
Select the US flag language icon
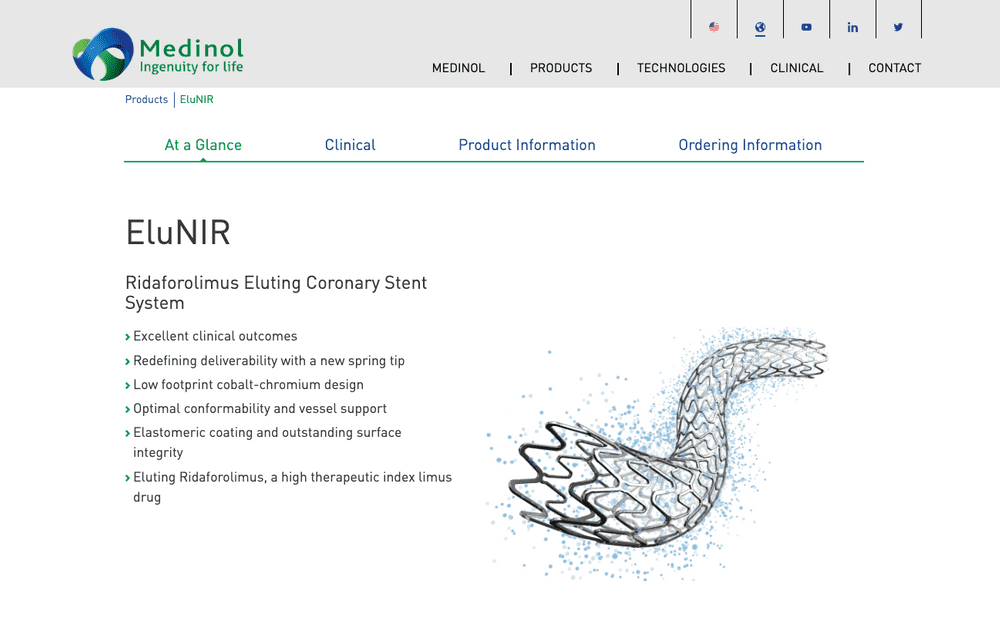click(x=714, y=27)
